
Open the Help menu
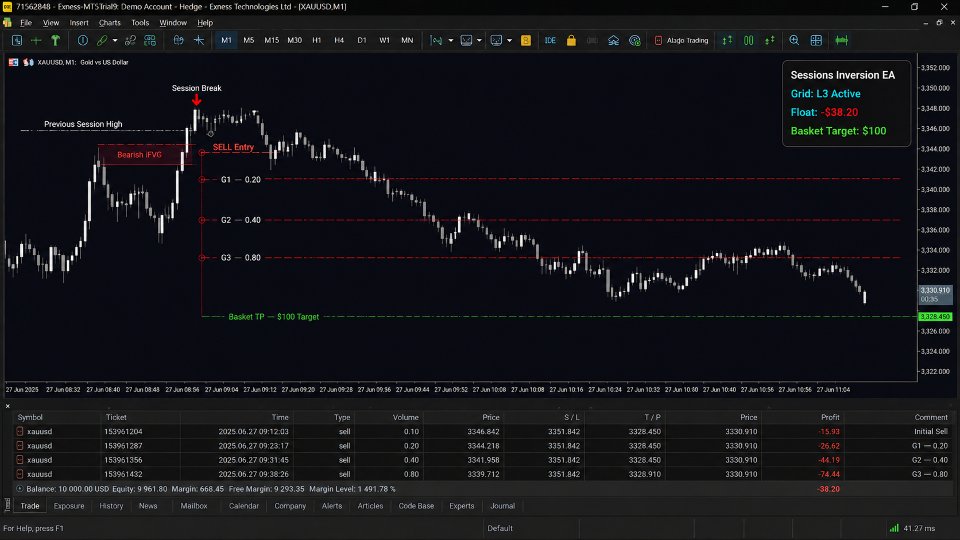point(205,23)
